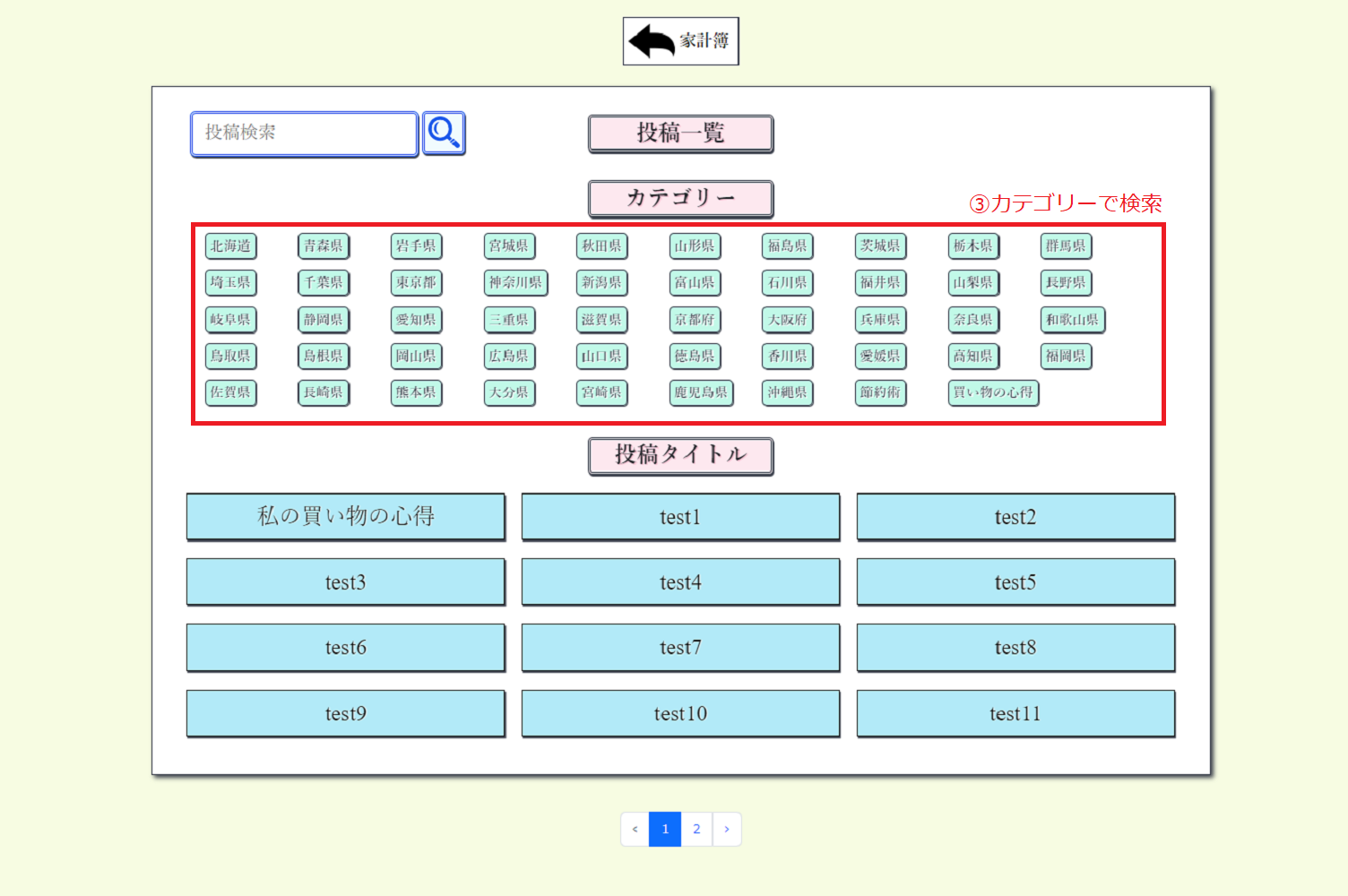The image size is (1348, 896).
Task: Select the 青森県 category tag
Action: pos(324,246)
